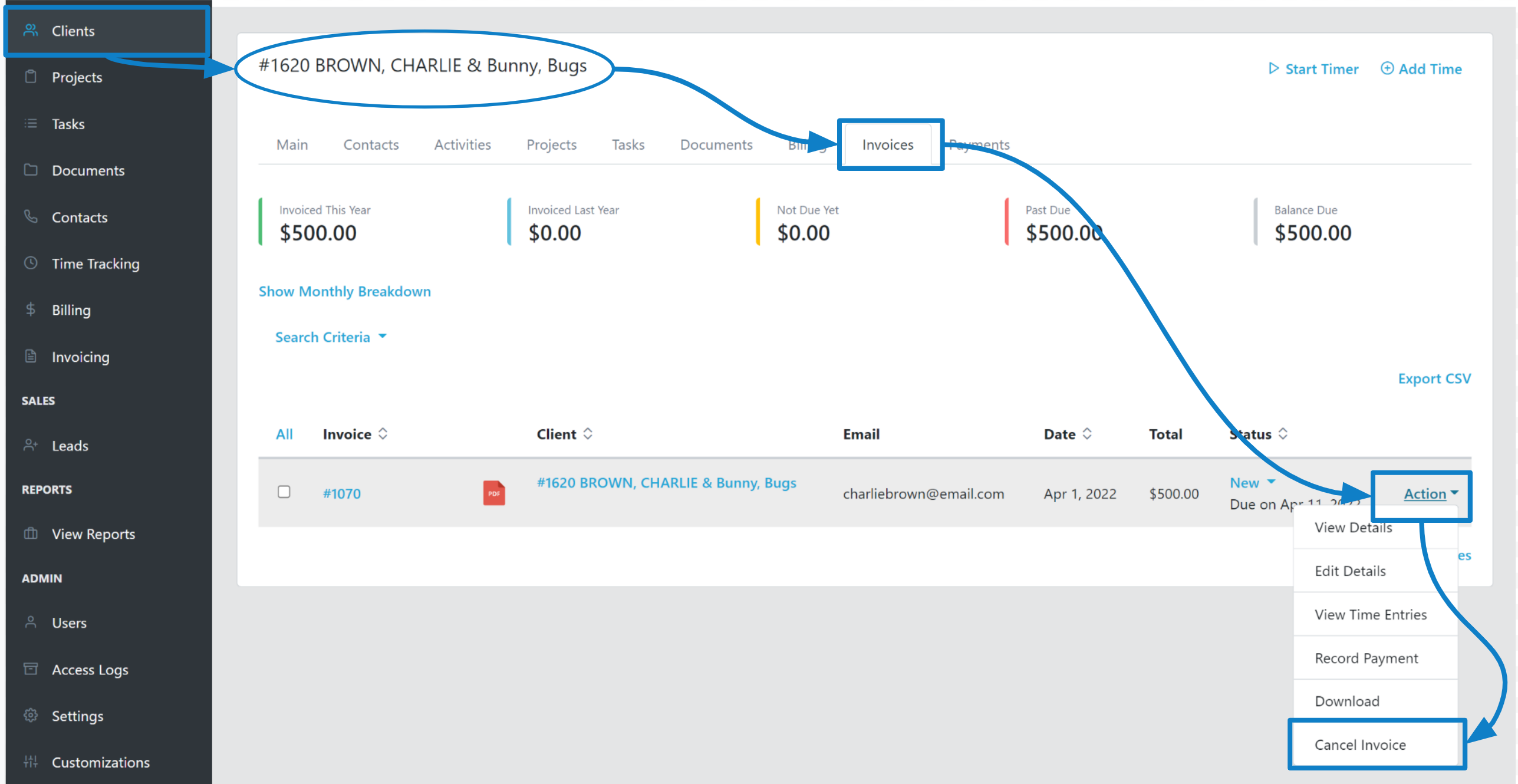
Task: Click the Start Timer play icon
Action: click(1274, 68)
